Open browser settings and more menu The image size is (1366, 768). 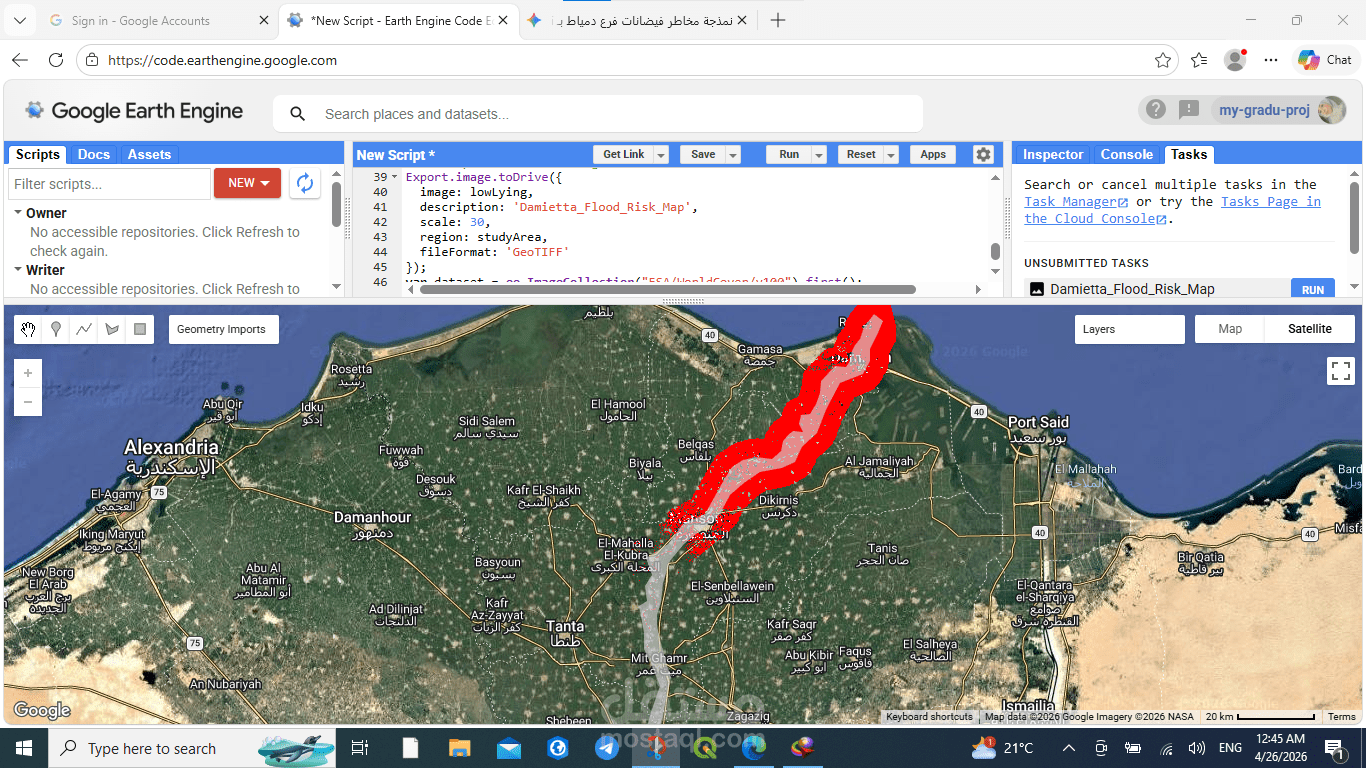point(1271,60)
